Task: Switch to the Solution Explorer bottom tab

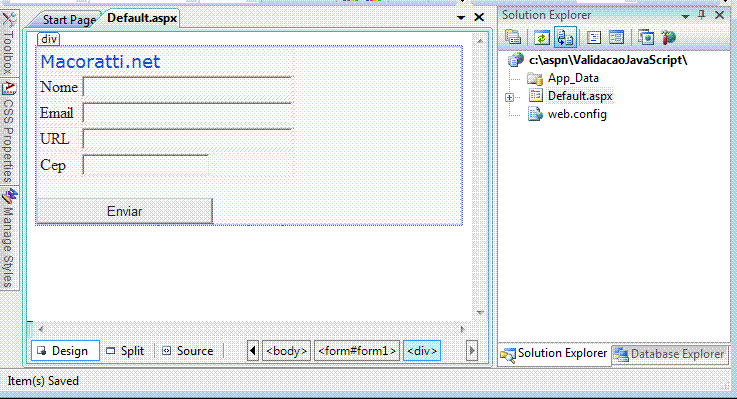Action: pos(555,354)
